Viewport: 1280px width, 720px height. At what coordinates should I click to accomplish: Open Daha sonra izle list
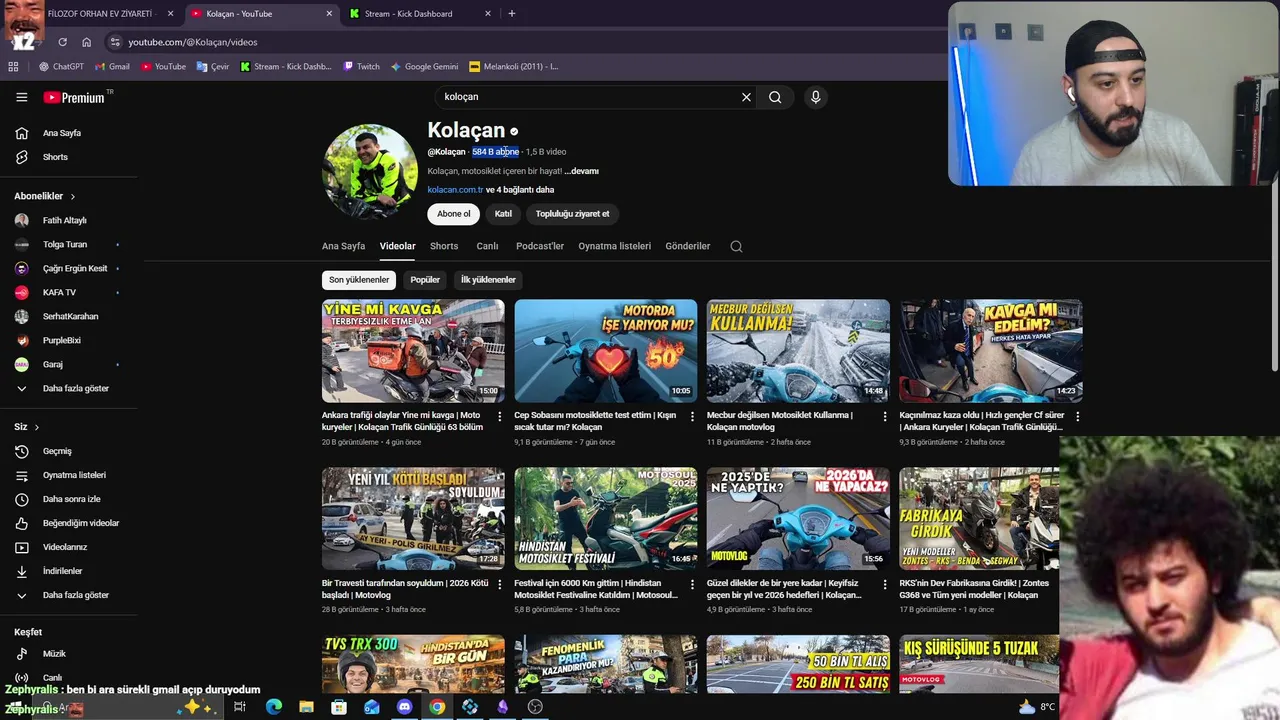(69, 499)
